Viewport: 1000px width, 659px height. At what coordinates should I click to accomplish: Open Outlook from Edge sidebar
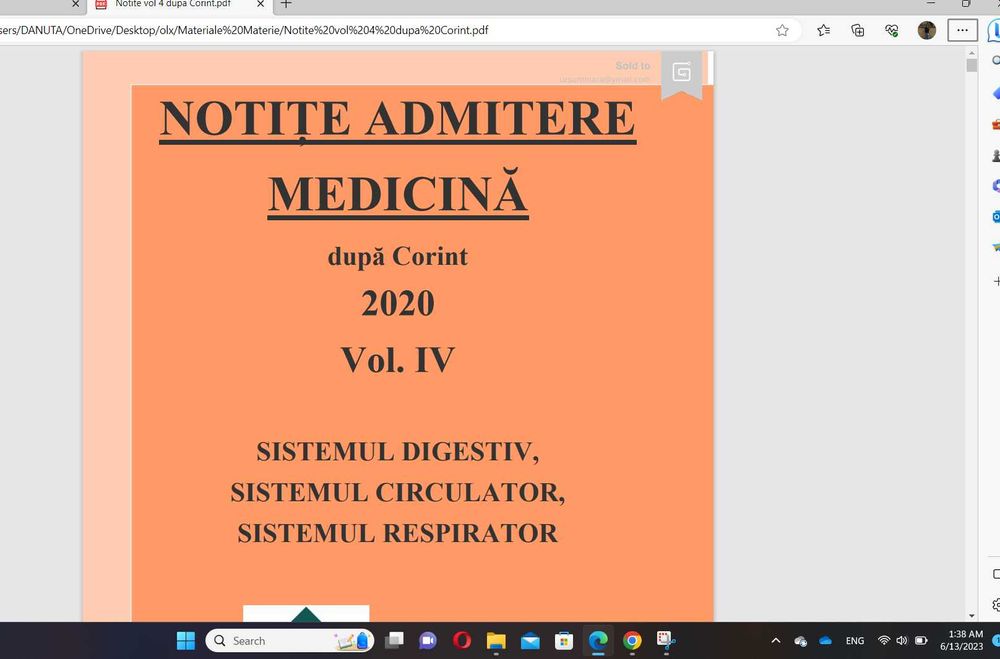[x=996, y=217]
